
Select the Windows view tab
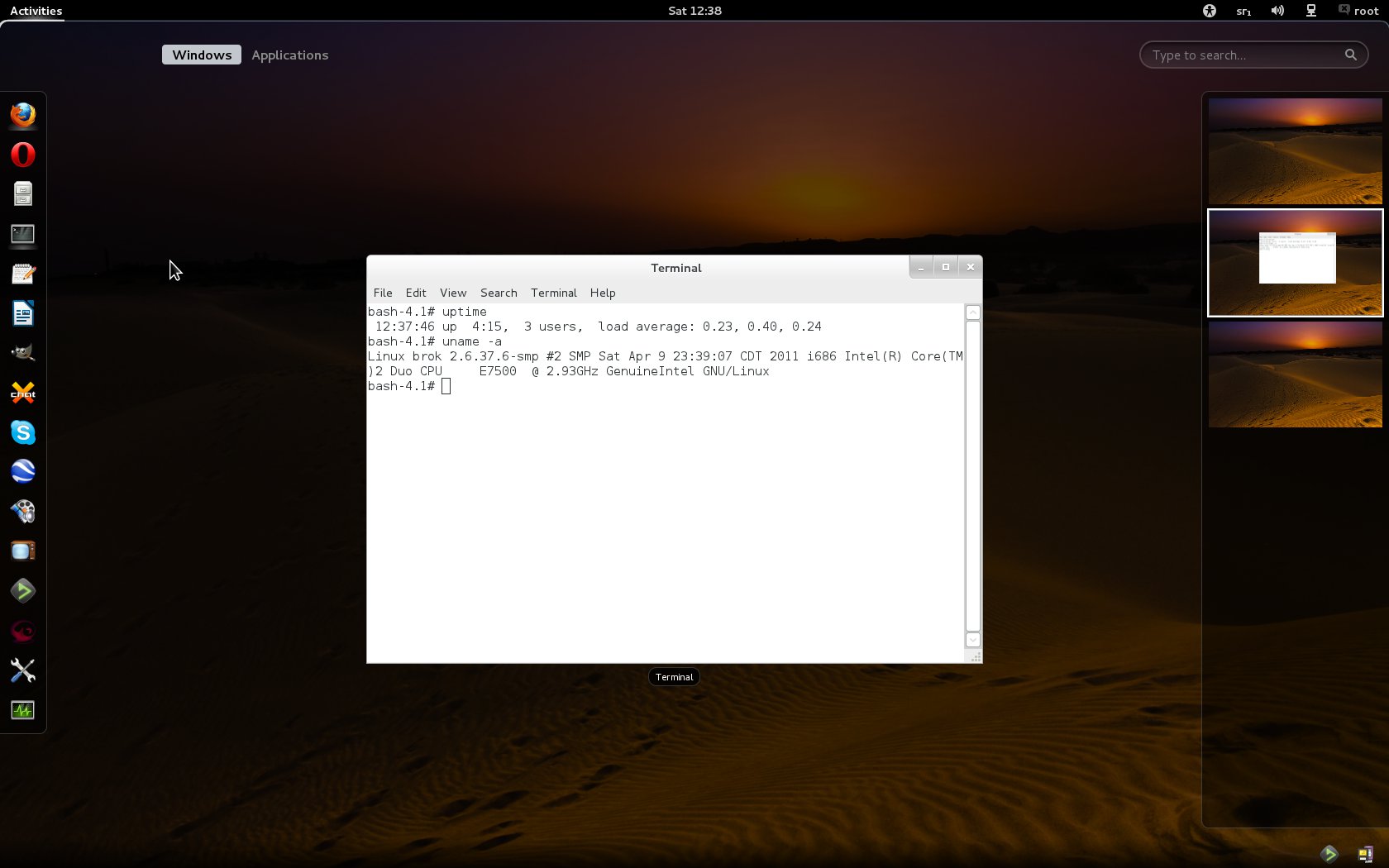(x=202, y=55)
